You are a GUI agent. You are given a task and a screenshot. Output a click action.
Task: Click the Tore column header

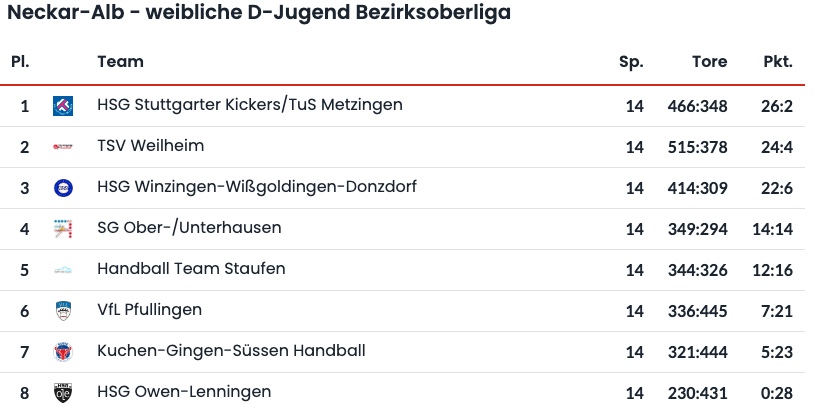(x=709, y=61)
